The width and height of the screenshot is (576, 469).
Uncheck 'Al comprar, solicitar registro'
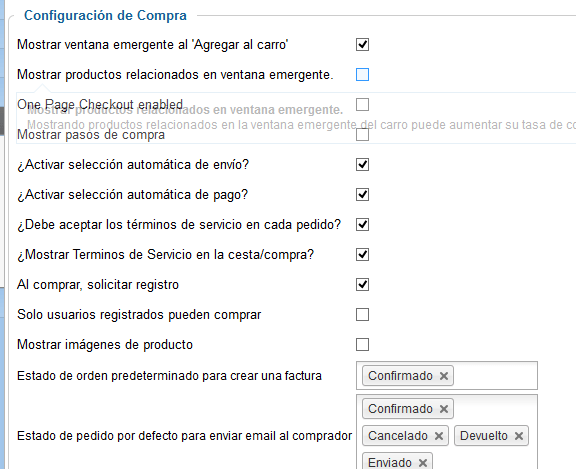(362, 285)
